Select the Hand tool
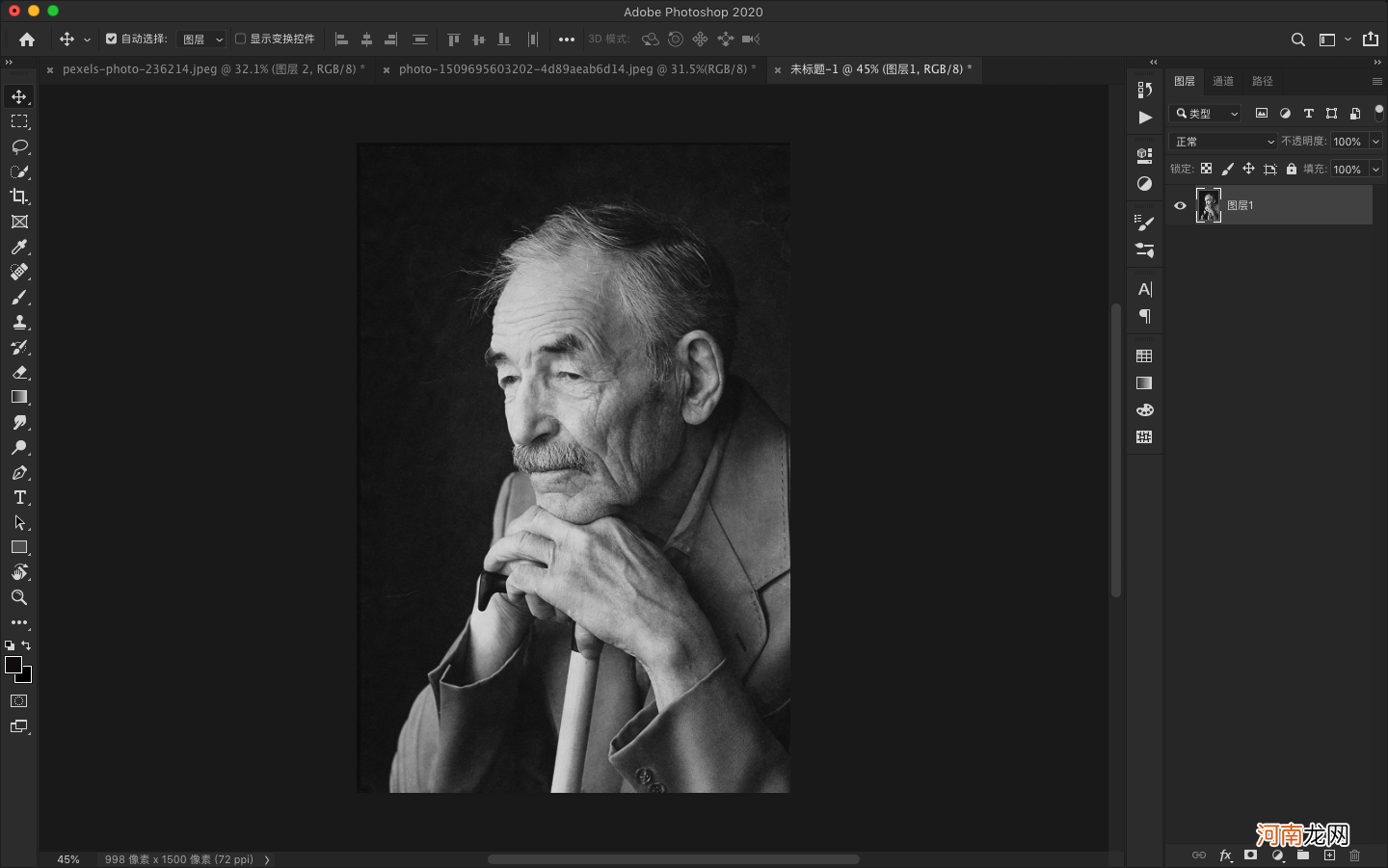 19,572
